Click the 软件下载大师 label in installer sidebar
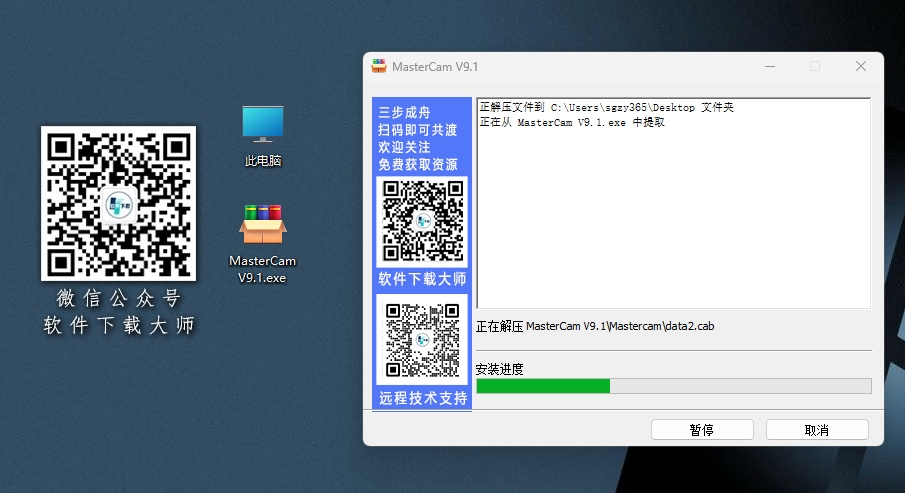Viewport: 905px width, 493px height. [x=422, y=279]
